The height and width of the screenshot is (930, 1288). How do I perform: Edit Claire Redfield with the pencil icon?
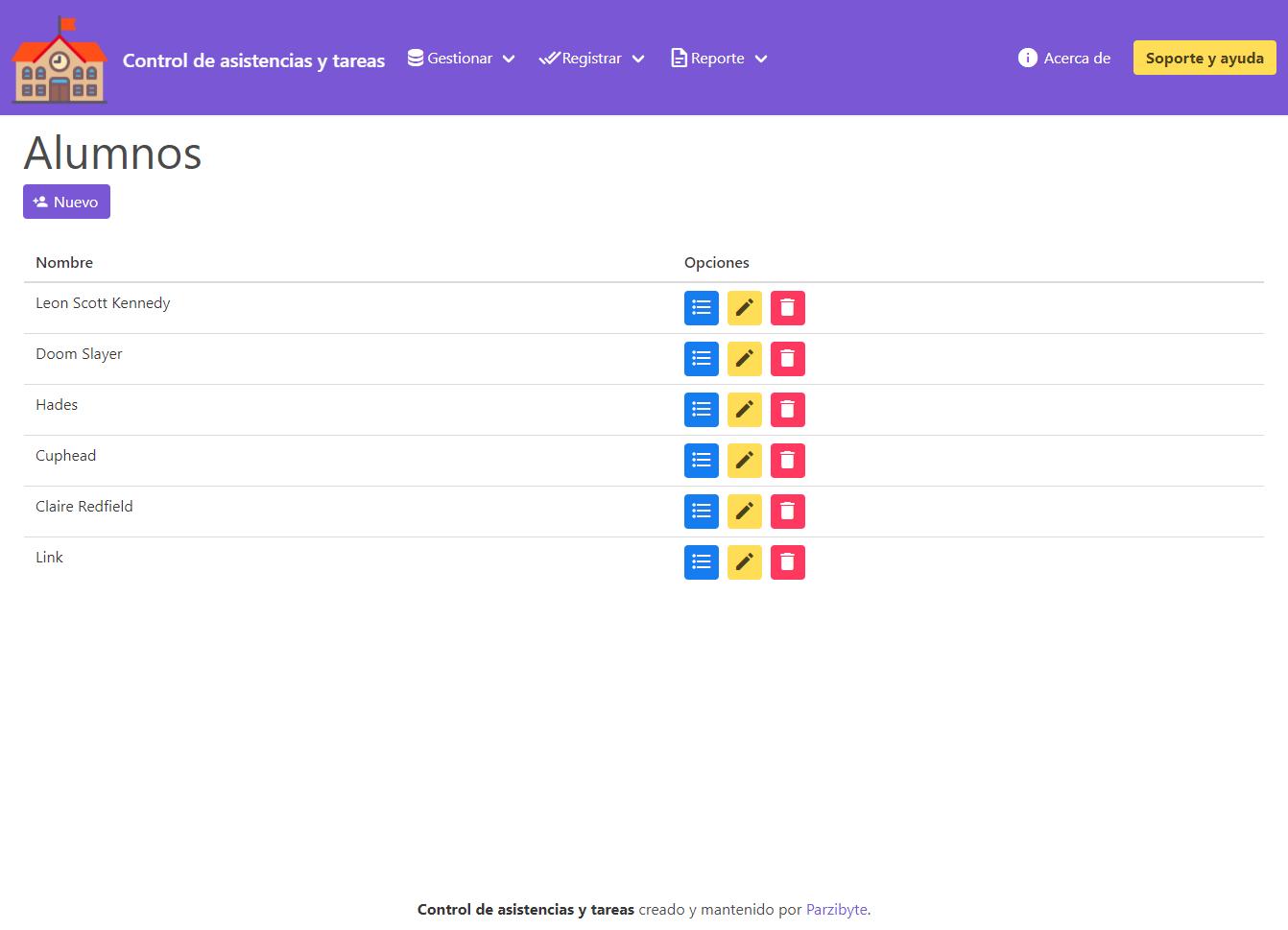[744, 512]
